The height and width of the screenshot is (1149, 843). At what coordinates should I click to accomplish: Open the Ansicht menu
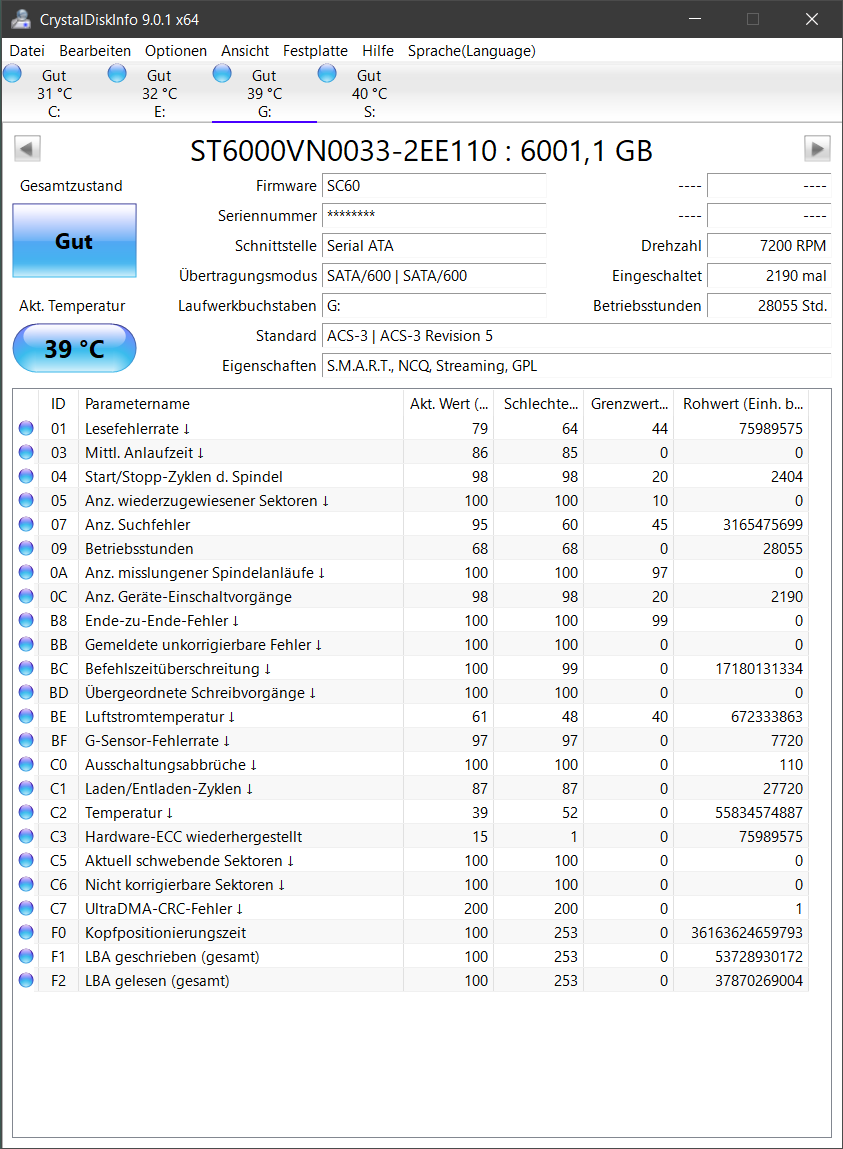pos(245,51)
